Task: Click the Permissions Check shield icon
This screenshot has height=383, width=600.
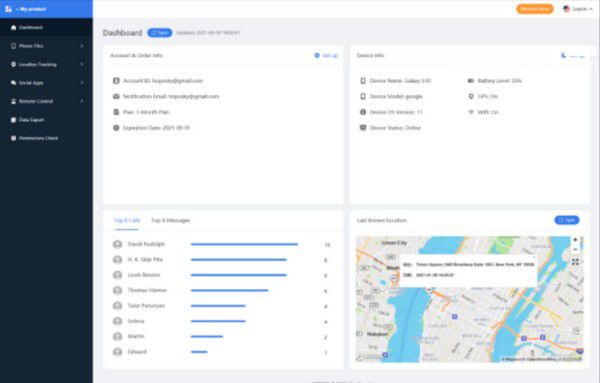Action: tap(13, 138)
